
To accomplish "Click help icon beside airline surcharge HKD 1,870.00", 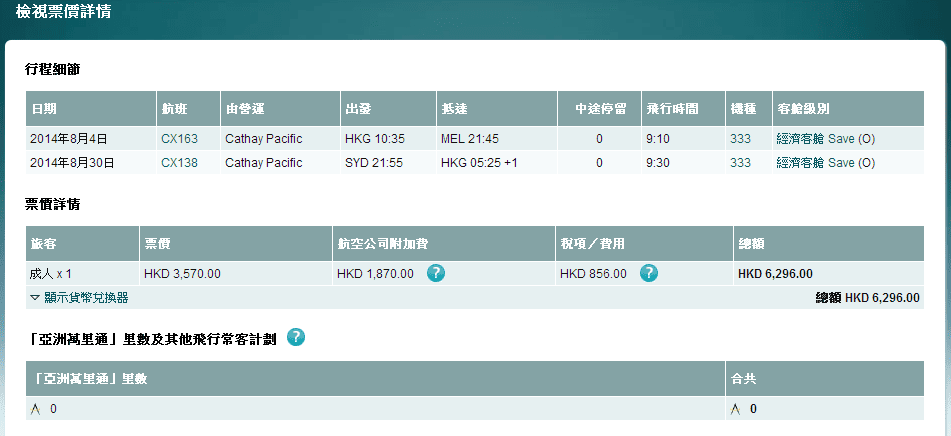I will coord(435,273).
